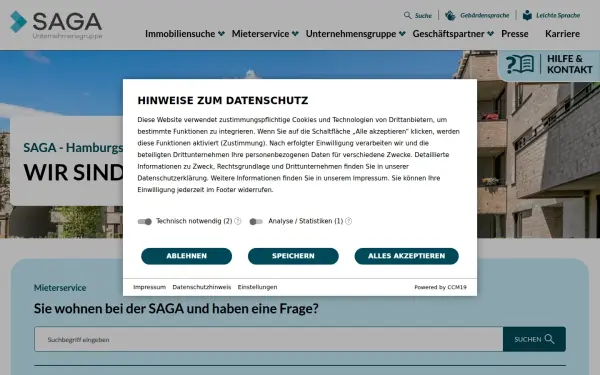Click the Leichte Sprache reader icon
Image resolution: width=600 pixels, height=375 pixels.
(527, 15)
